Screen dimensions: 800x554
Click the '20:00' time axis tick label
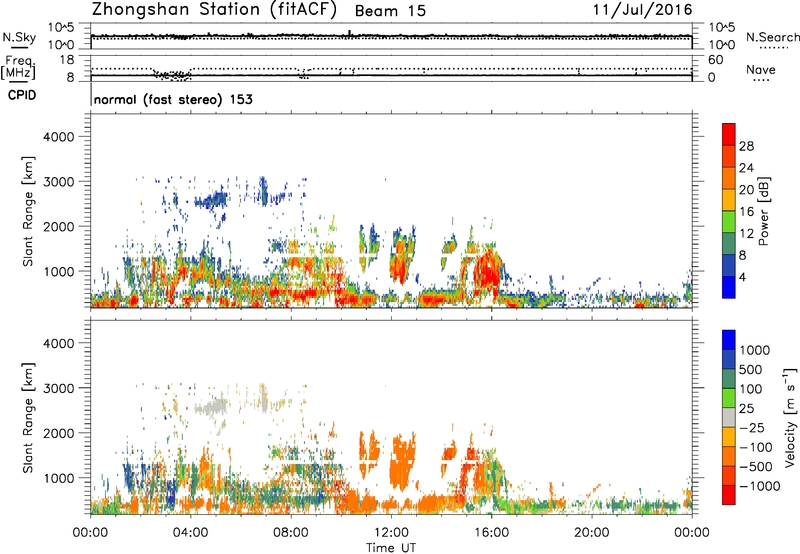(x=591, y=533)
